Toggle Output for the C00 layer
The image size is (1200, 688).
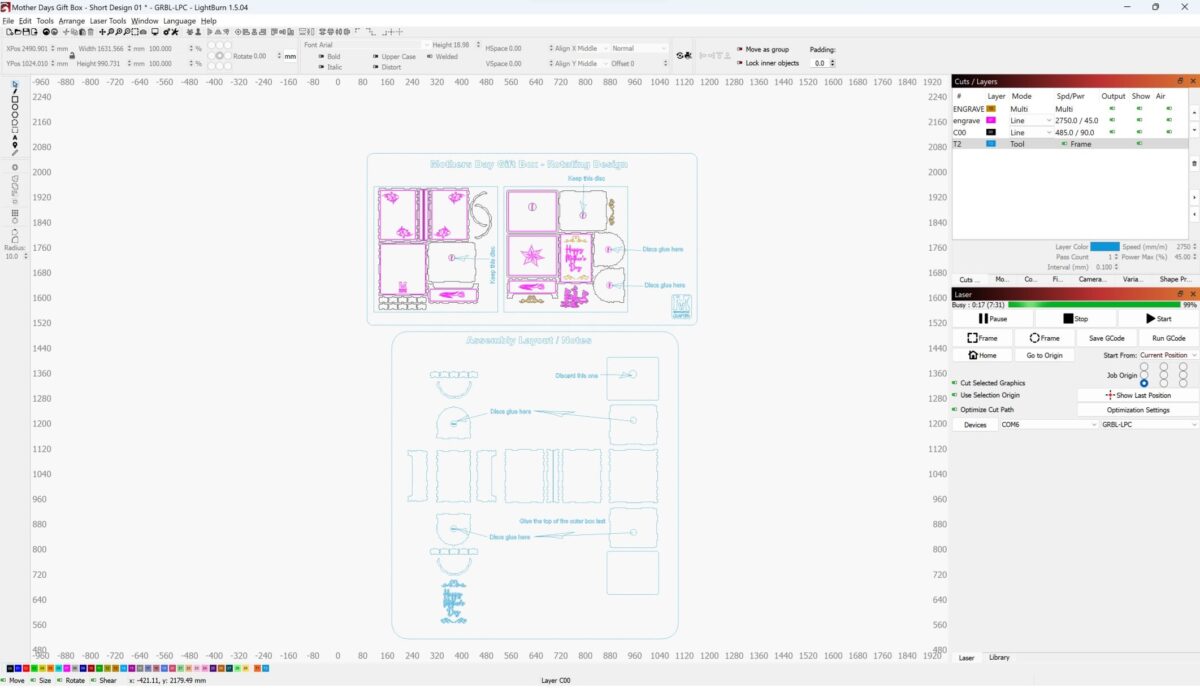(x=1111, y=132)
